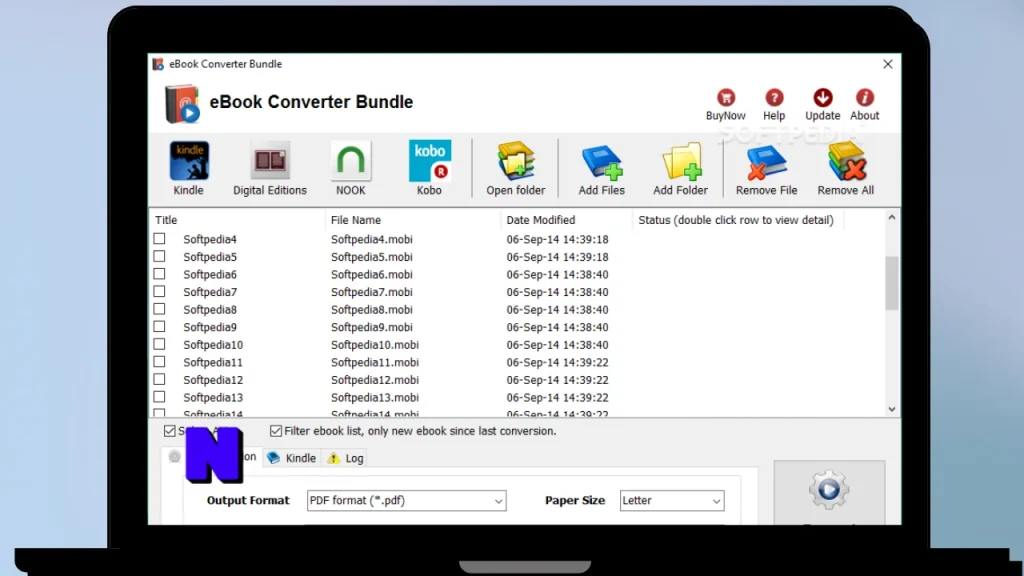
Task: Click the Softpedia9 title text
Action: [x=210, y=328]
